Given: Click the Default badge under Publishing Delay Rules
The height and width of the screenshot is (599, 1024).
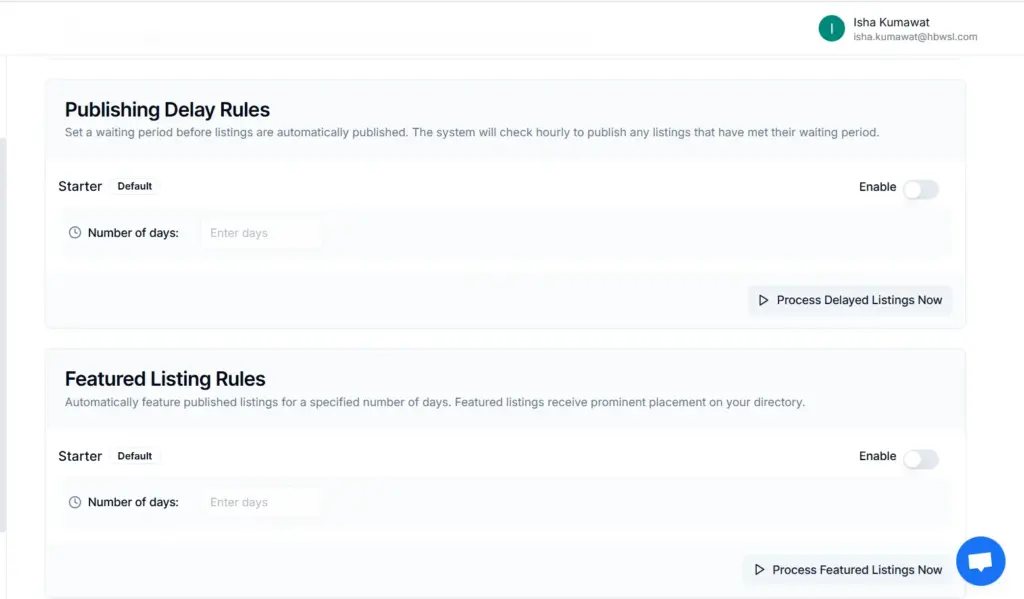Looking at the screenshot, I should click(135, 186).
